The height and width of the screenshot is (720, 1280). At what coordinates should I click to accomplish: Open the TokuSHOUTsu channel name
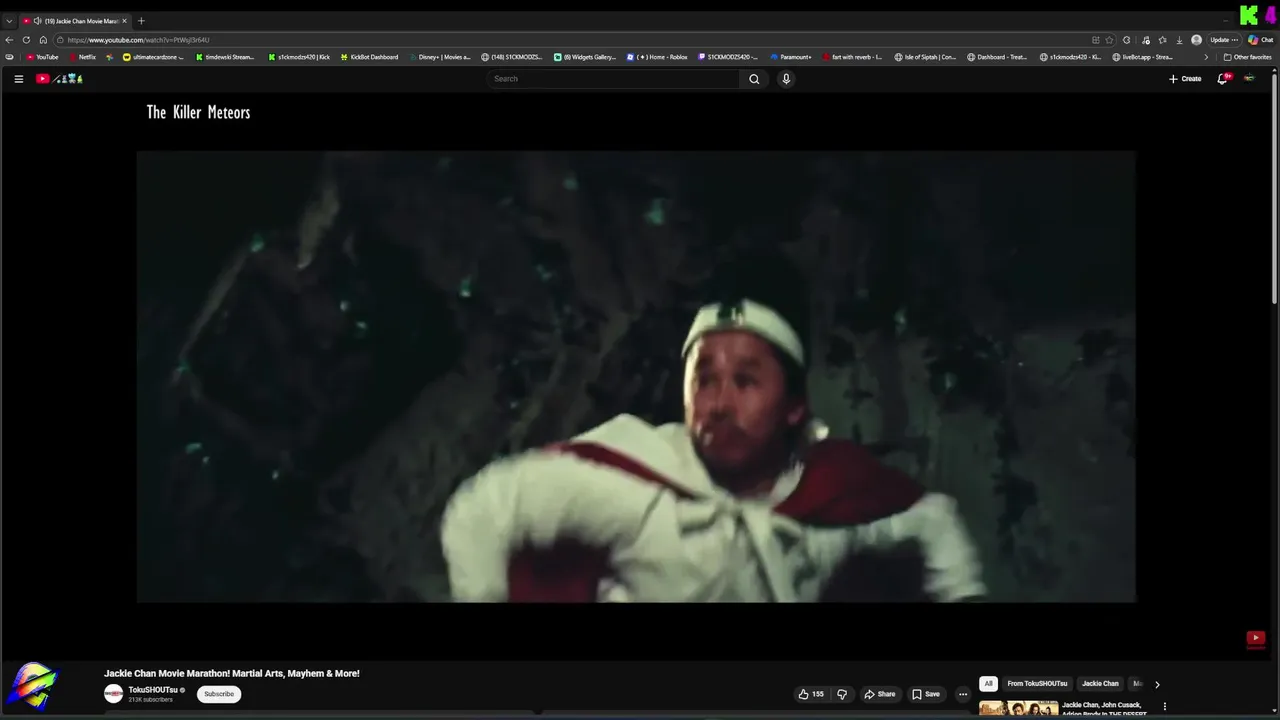click(153, 690)
